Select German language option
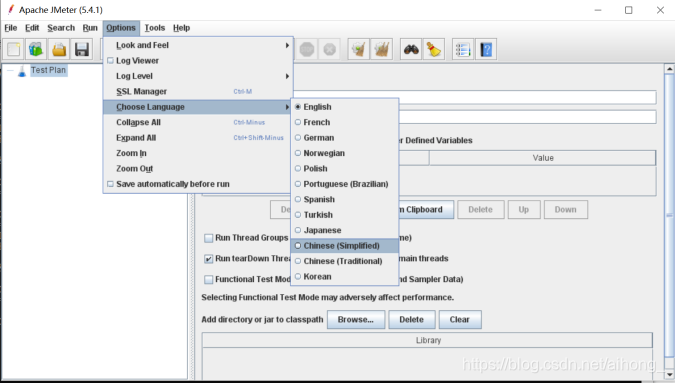Viewport: 675px width, 383px height. pyautogui.click(x=344, y=138)
